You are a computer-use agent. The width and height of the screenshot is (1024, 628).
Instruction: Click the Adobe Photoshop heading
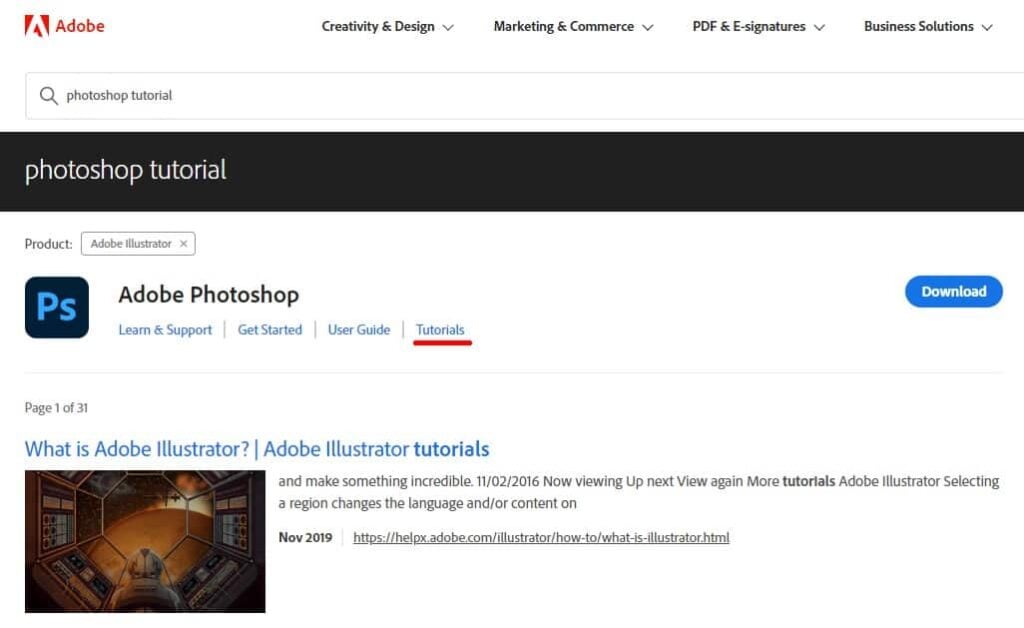[x=208, y=294]
